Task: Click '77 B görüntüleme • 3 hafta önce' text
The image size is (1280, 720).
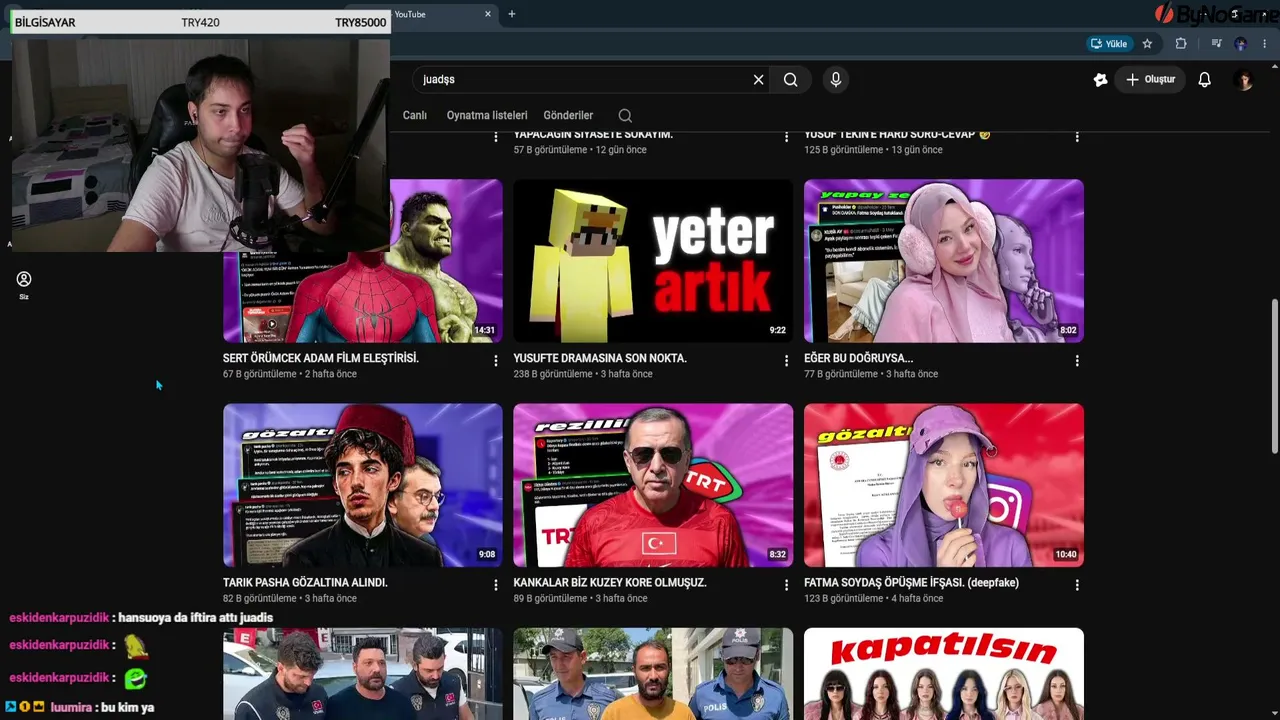Action: pyautogui.click(x=871, y=374)
